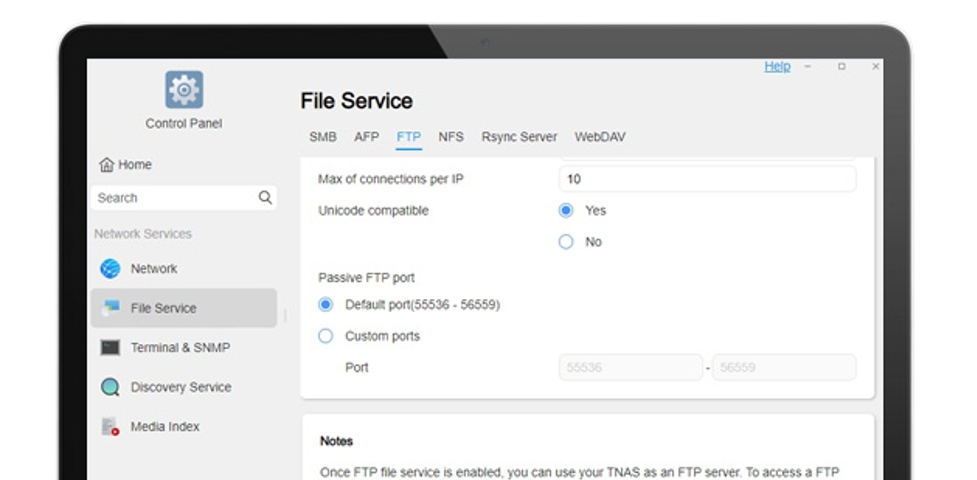The width and height of the screenshot is (977, 480).
Task: Click the Terminal & SNMP icon
Action: click(110, 348)
